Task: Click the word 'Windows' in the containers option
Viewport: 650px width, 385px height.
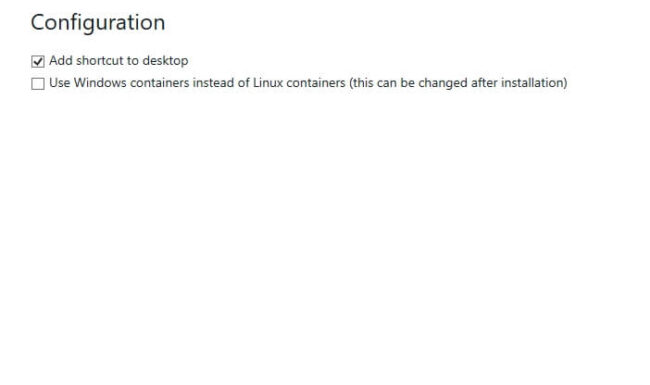Action: click(100, 83)
